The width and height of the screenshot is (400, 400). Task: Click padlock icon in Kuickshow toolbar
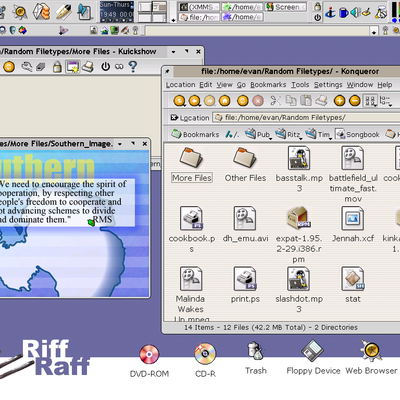click(57, 67)
